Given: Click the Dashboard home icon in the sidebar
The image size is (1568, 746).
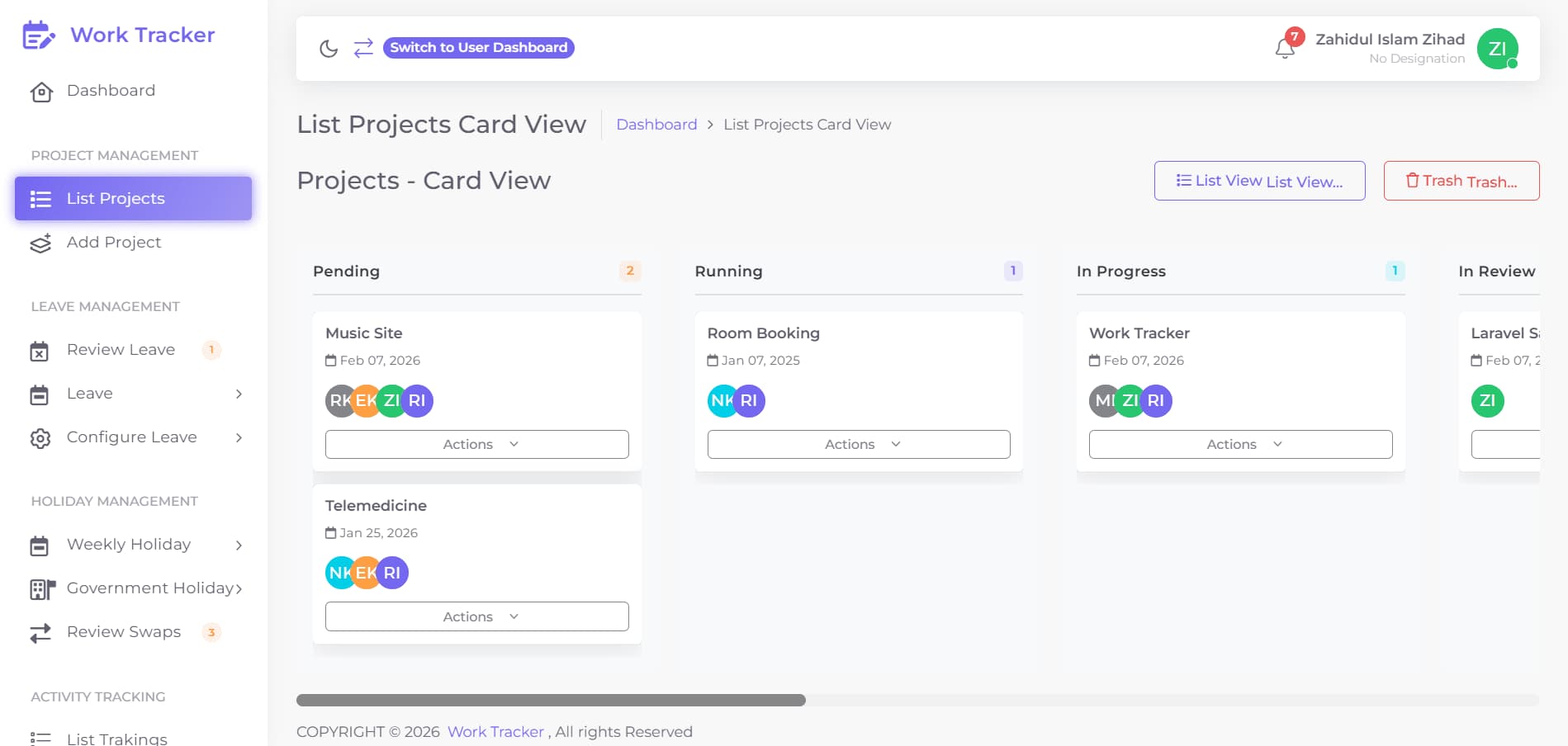Looking at the screenshot, I should (41, 92).
